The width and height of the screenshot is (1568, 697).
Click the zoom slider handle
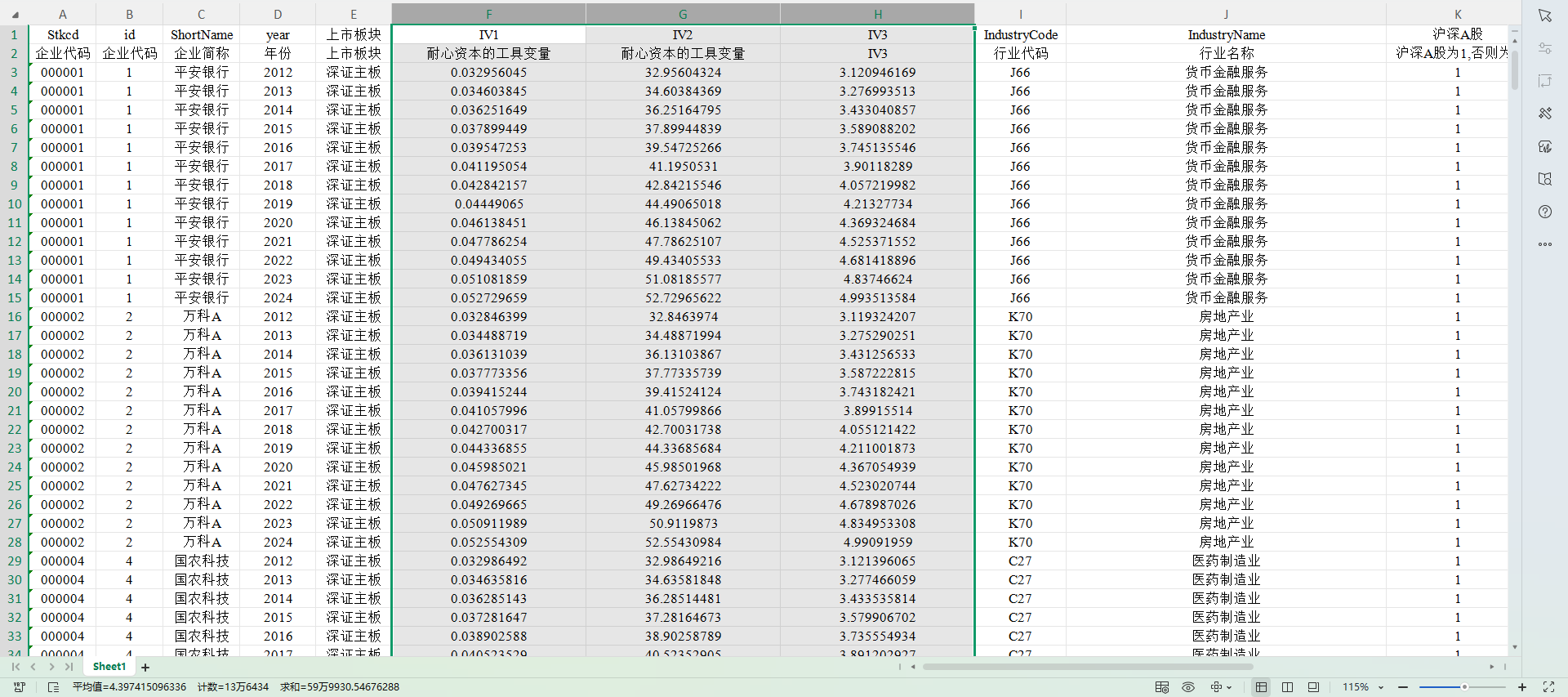[x=1464, y=687]
